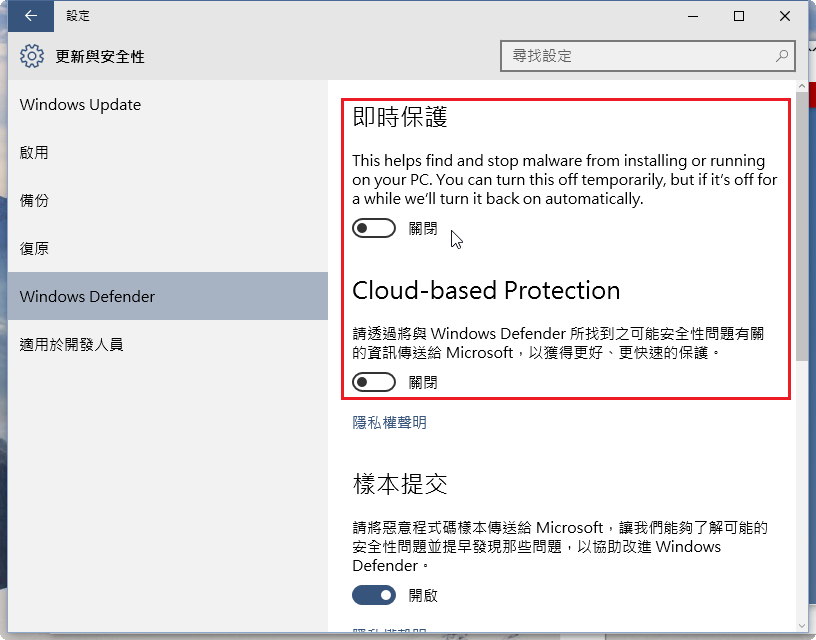
Task: Click the search magnifier icon
Action: pyautogui.click(x=782, y=56)
